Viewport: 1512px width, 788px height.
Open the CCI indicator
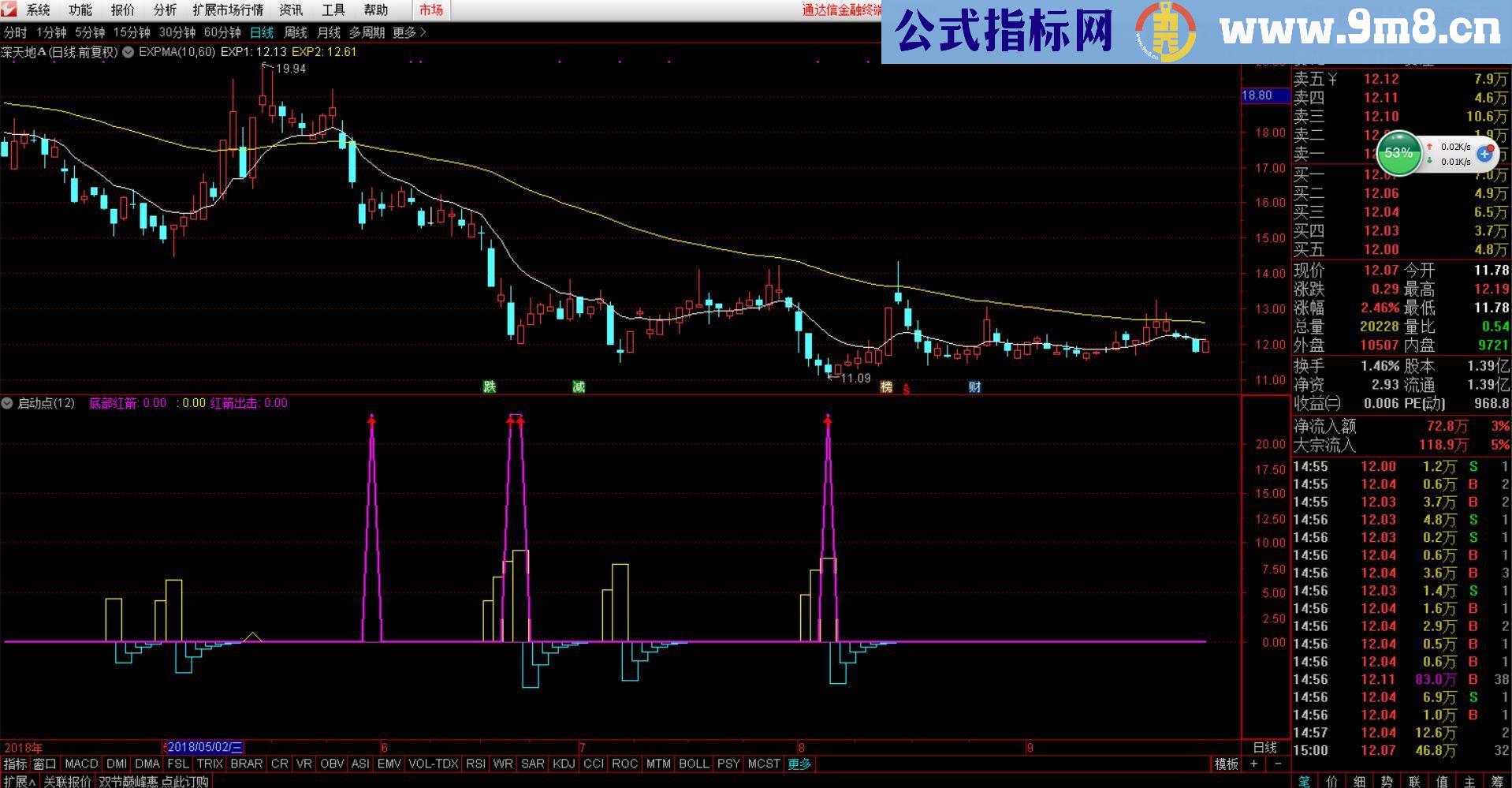click(593, 764)
